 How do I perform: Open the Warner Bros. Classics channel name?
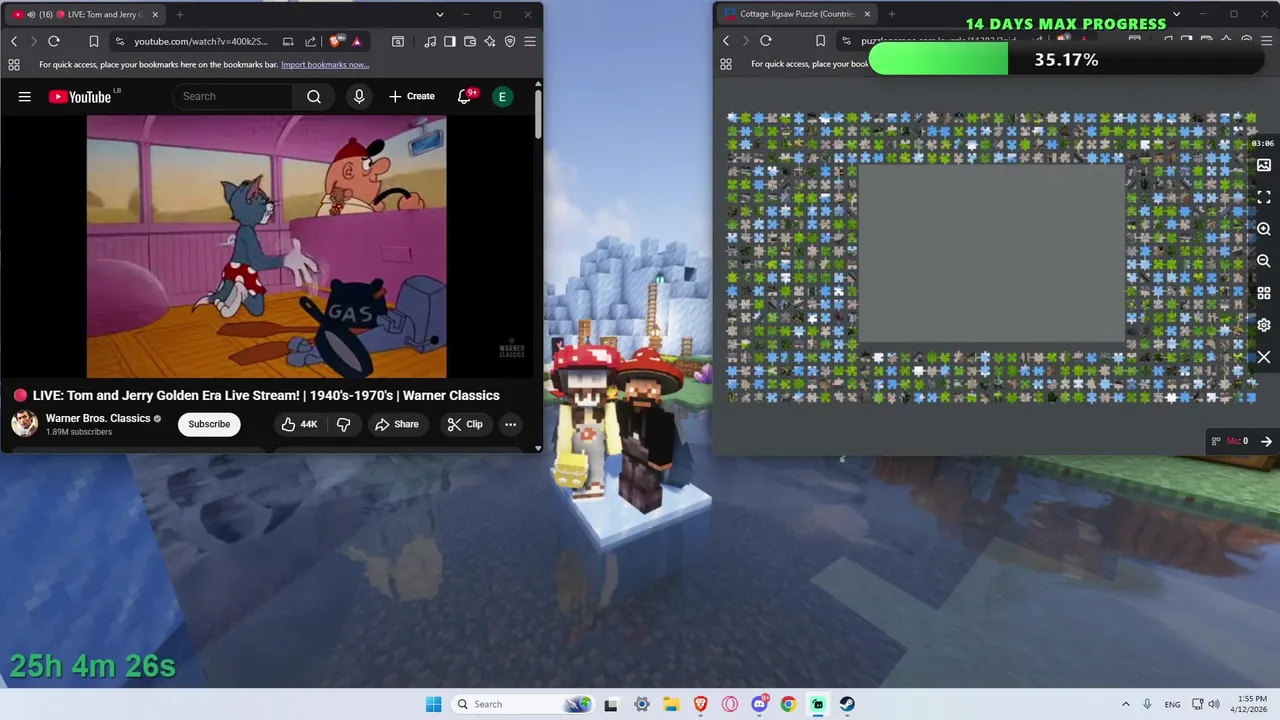tap(98, 418)
